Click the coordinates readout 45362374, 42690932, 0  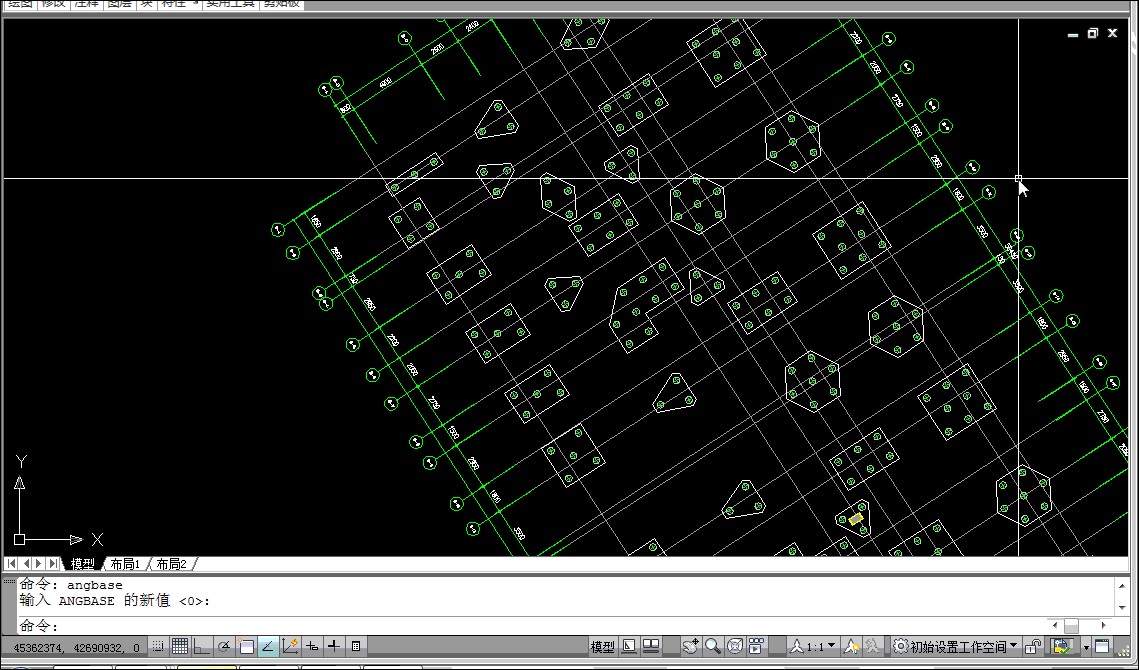(76, 647)
